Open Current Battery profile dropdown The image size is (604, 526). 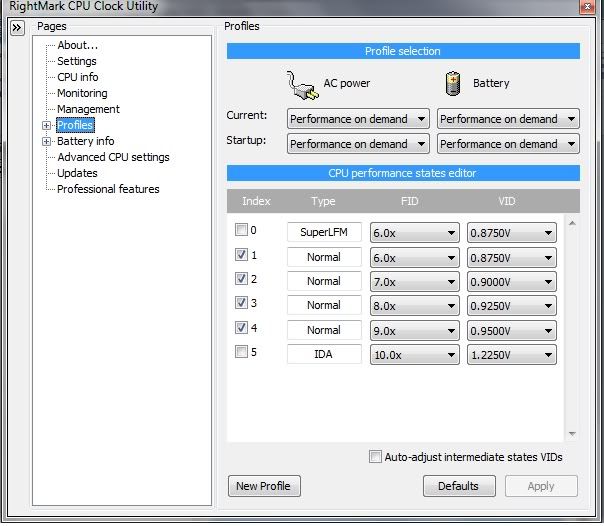(x=508, y=119)
